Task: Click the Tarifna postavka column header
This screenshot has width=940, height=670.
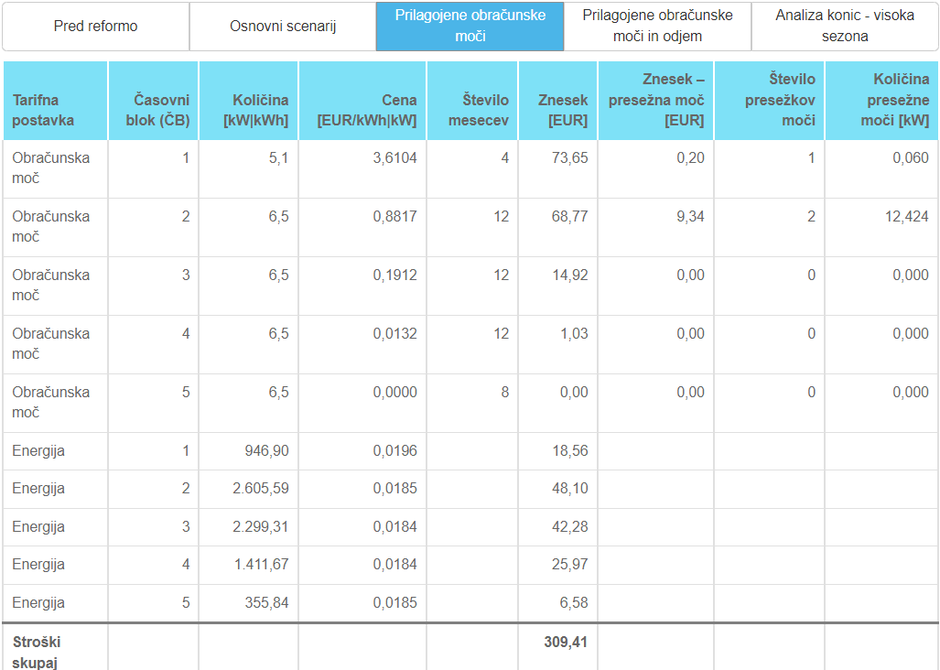Action: 43,110
